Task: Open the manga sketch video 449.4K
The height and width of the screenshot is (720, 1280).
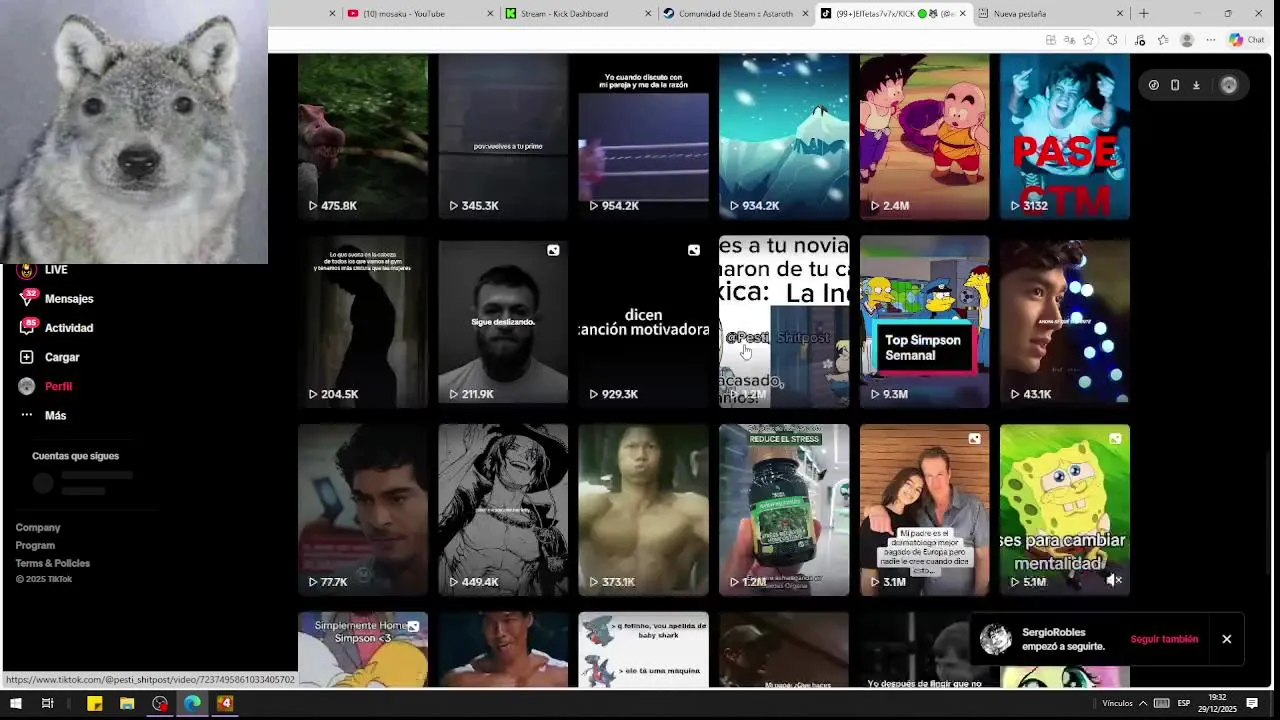Action: point(503,510)
